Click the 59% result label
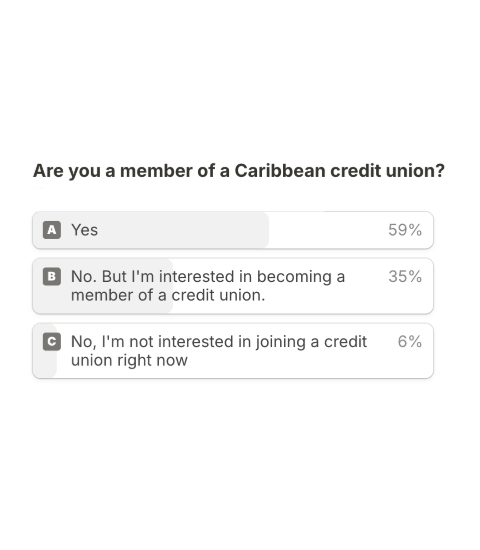This screenshot has height=550, width=480. (x=405, y=230)
